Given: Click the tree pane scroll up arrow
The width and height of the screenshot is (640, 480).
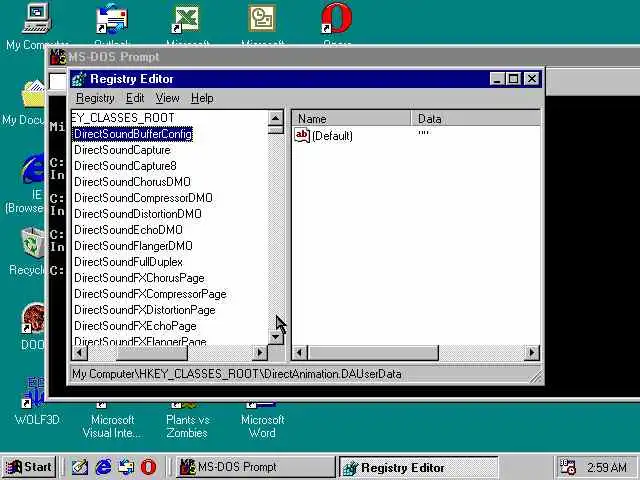Looking at the screenshot, I should [x=276, y=118].
